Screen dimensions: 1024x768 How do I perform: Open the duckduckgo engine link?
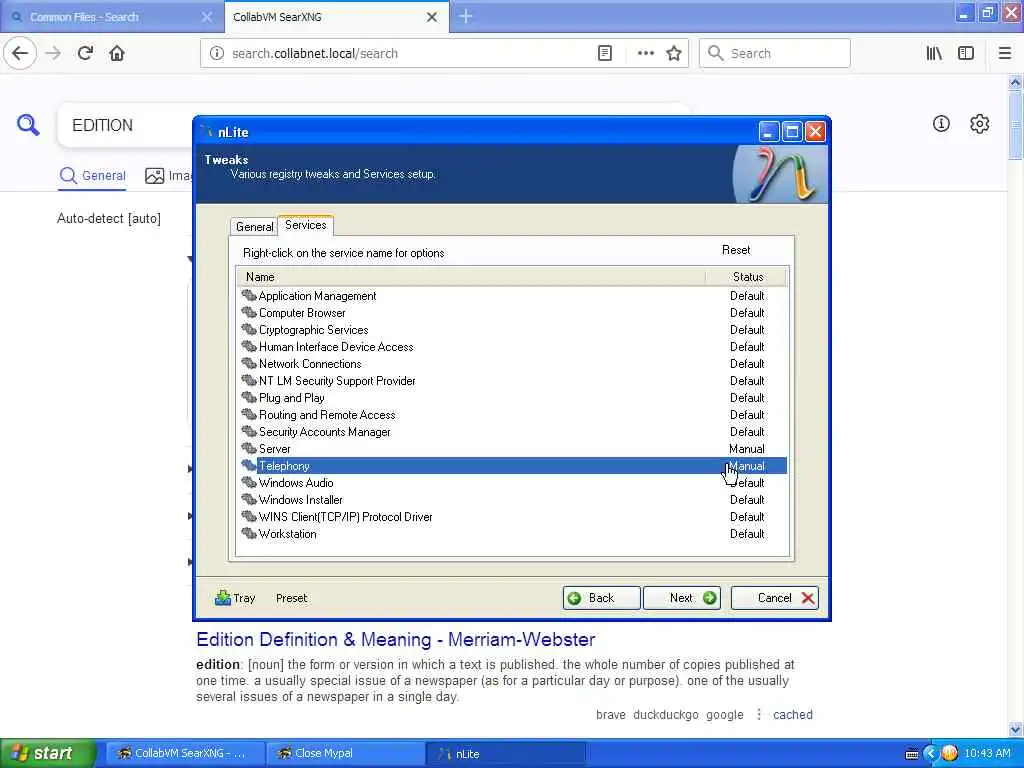click(x=665, y=714)
